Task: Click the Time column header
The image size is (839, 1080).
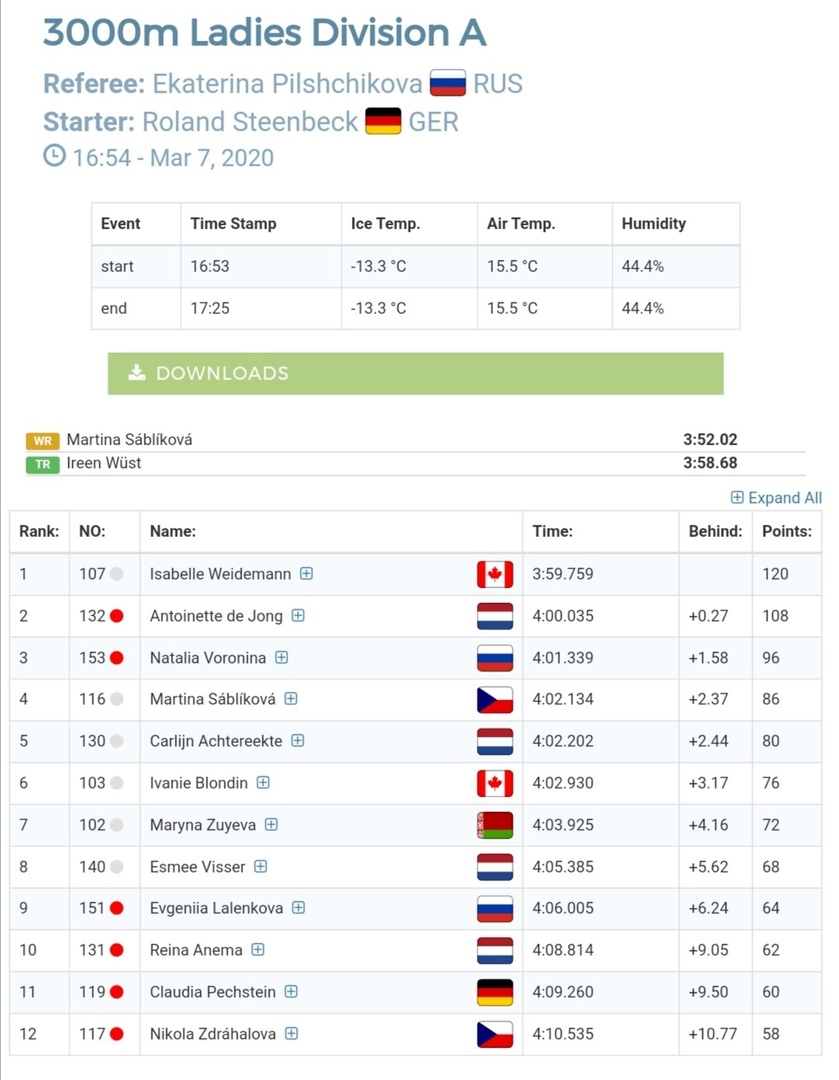Action: pyautogui.click(x=552, y=532)
